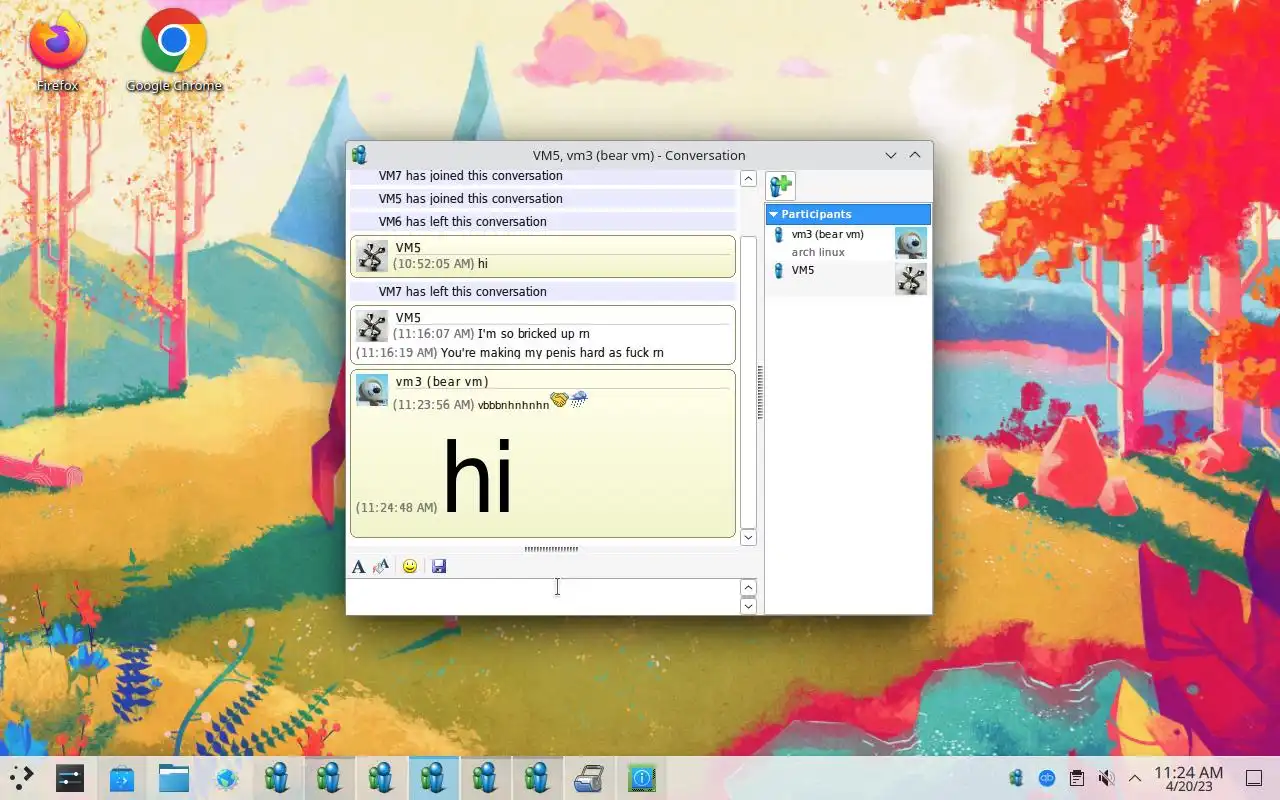Select VM5 in the participants list
1280x800 pixels.
848,279
